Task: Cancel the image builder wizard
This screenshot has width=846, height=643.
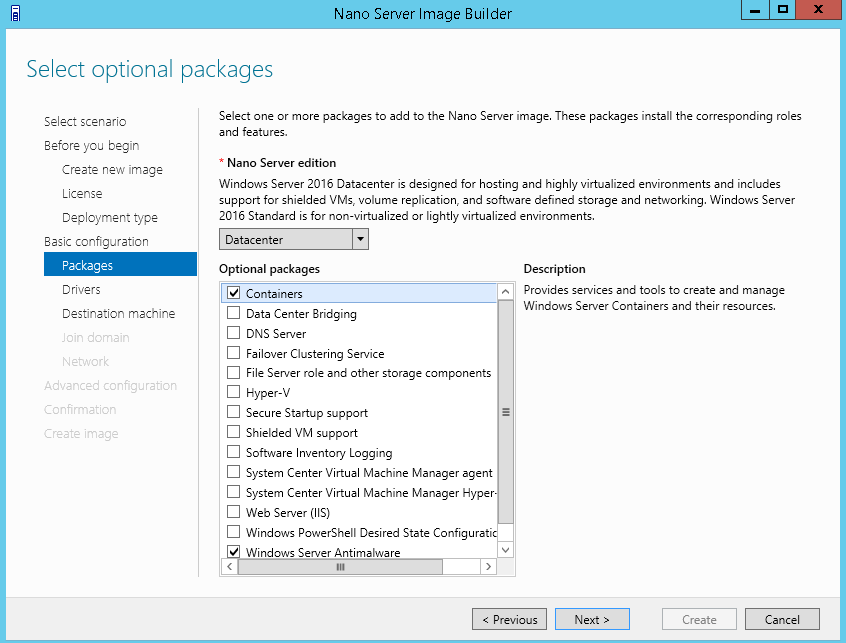Action: 782,619
